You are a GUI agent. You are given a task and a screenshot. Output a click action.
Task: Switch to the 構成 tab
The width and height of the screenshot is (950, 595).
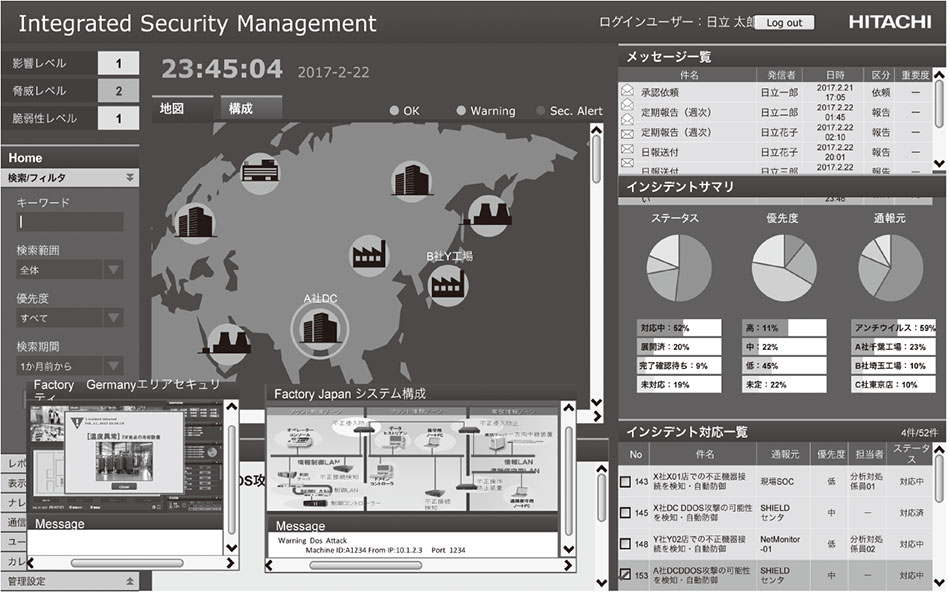coord(249,109)
